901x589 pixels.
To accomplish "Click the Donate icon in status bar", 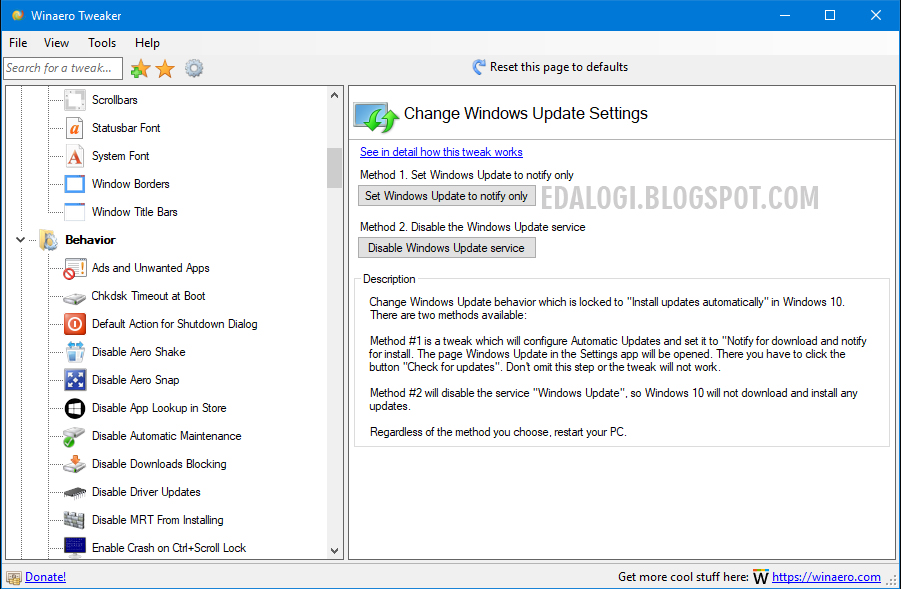I will (x=14, y=578).
